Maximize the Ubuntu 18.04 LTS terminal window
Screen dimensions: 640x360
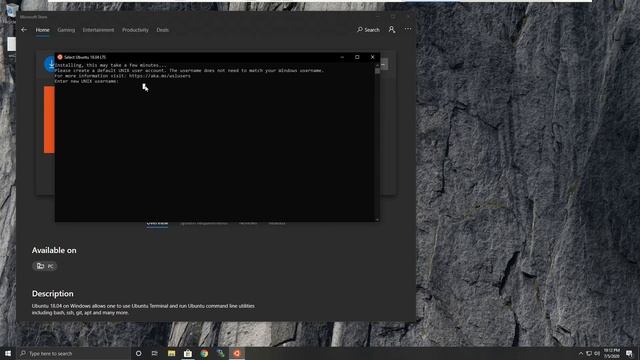pos(357,57)
